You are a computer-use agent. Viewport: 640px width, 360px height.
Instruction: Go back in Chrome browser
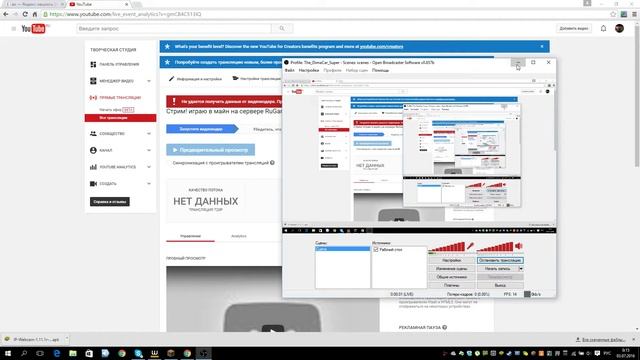(6, 14)
